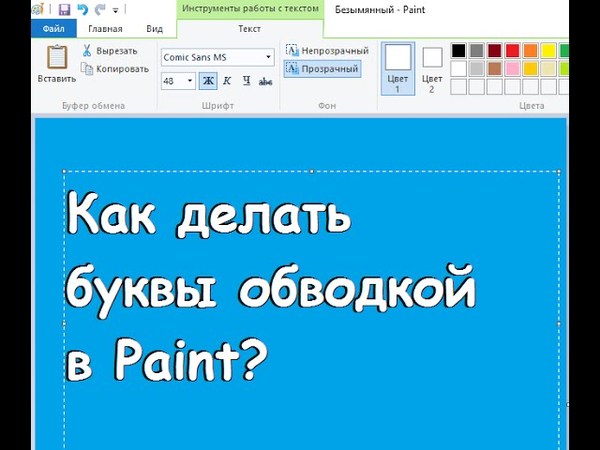Pick the brown color swatch
Viewport: 600px width, 450px height.
(494, 69)
